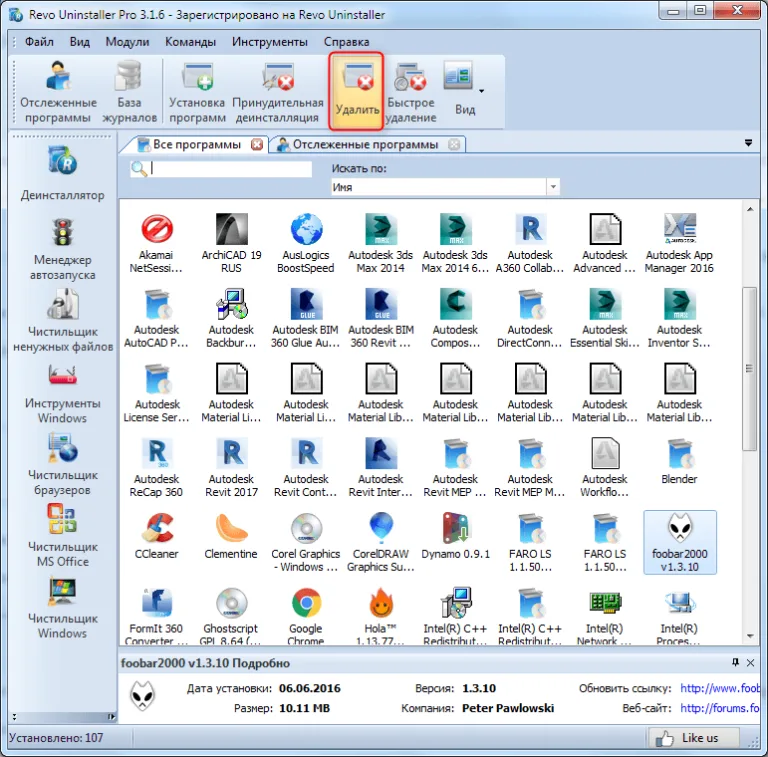Open the База журналов logs database
This screenshot has width=768, height=757.
click(129, 92)
